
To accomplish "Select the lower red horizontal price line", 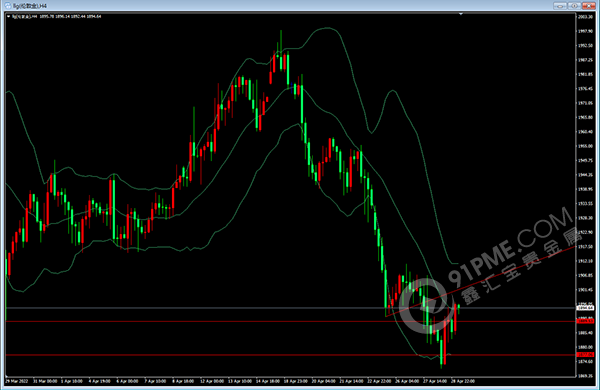I will tap(291, 355).
